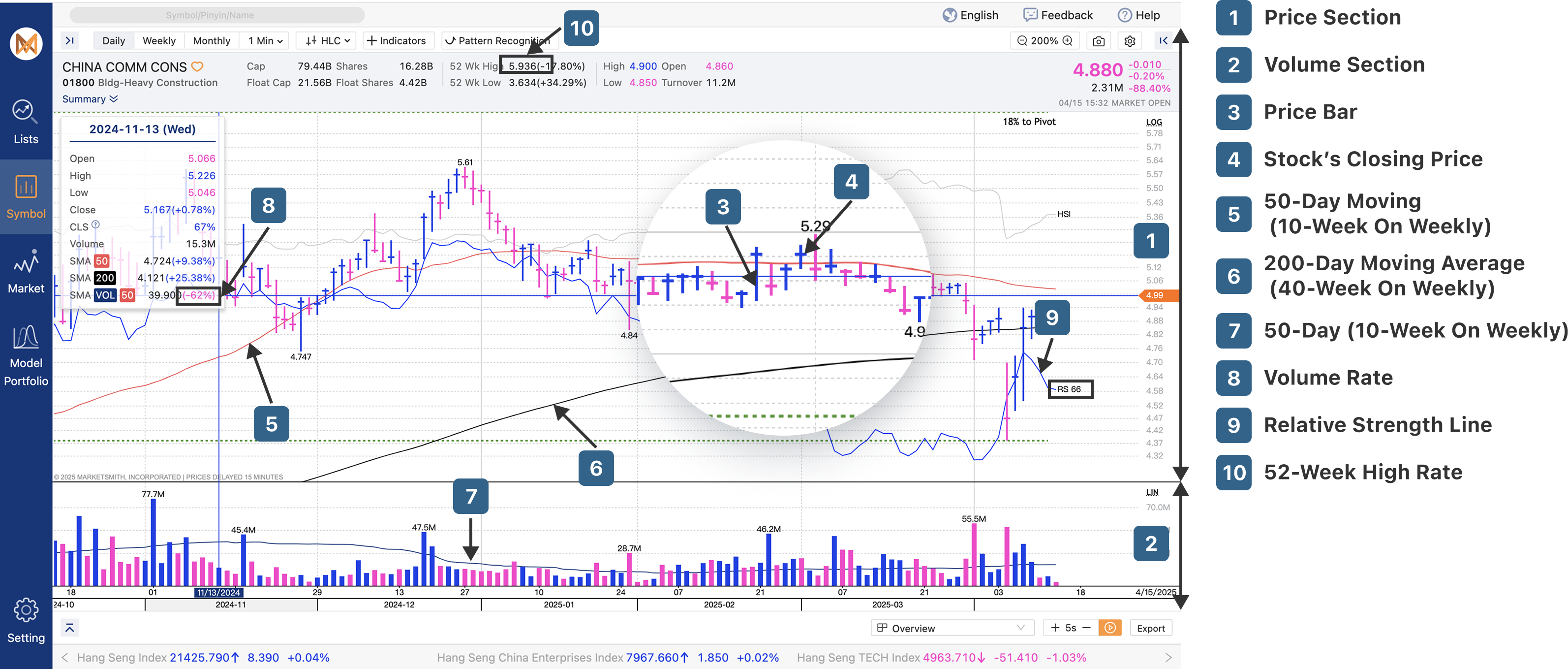The height and width of the screenshot is (669, 1568).
Task: Click the orange auto-play button beside 5s
Action: (1109, 628)
